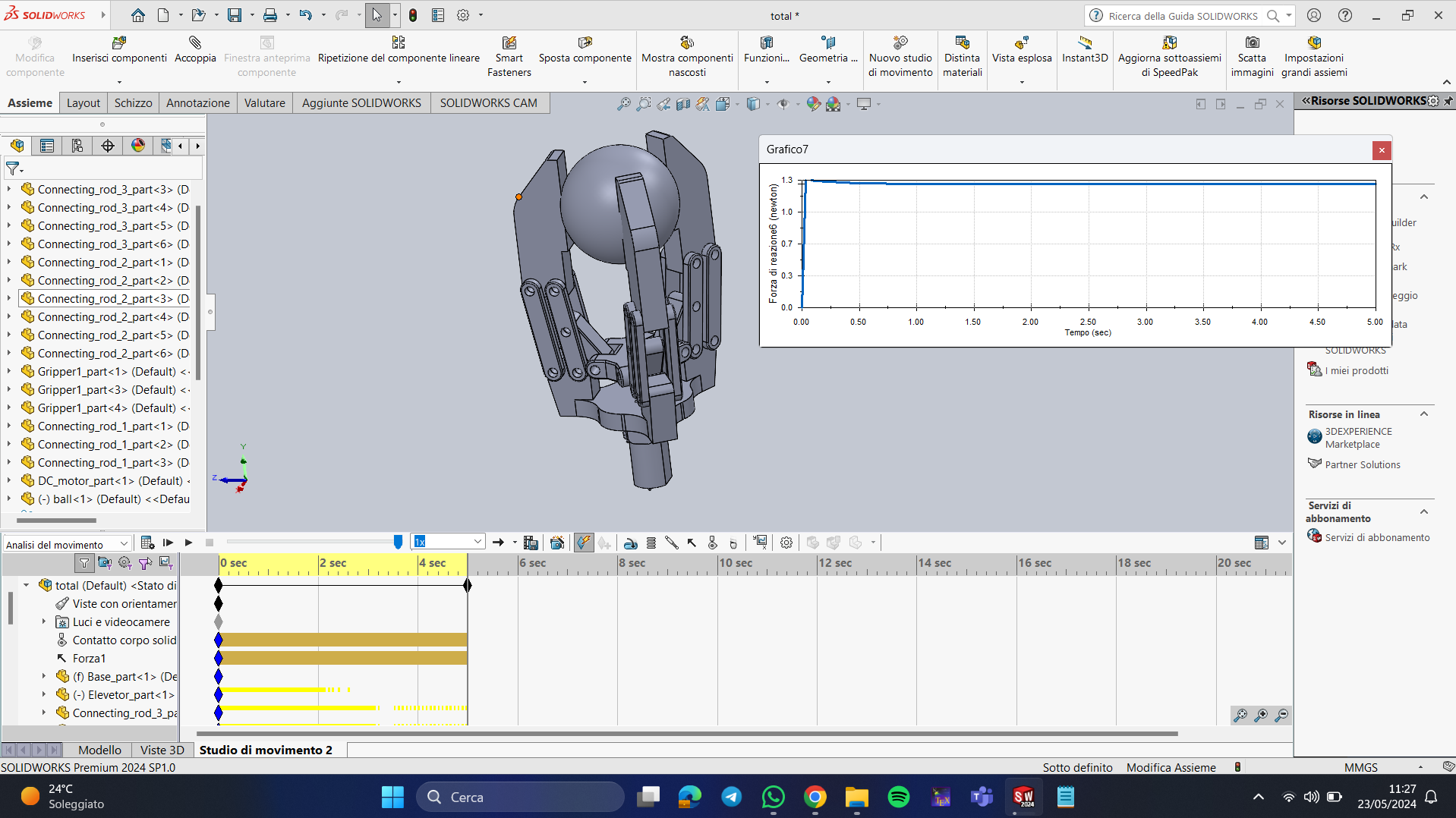Add a Contact element in motion toolbar
This screenshot has width=1456, height=818.
712,543
